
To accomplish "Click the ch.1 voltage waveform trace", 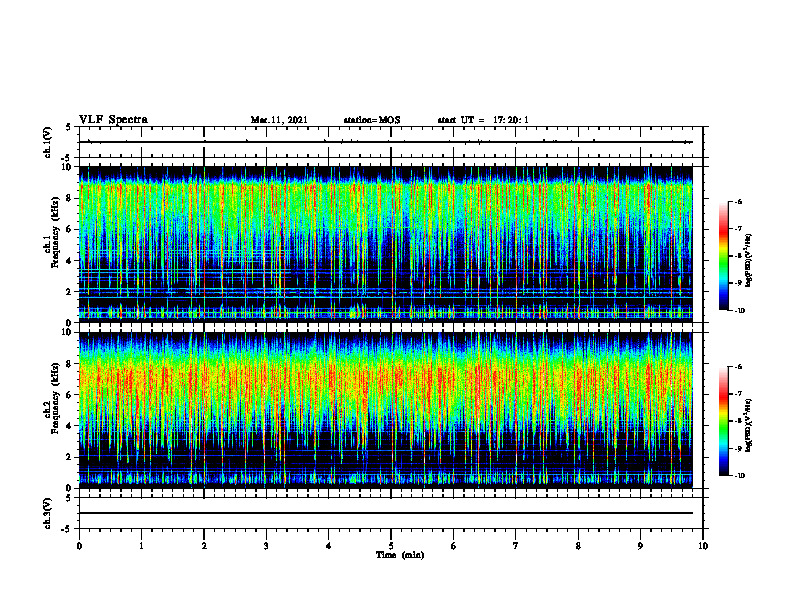I will click(x=385, y=142).
